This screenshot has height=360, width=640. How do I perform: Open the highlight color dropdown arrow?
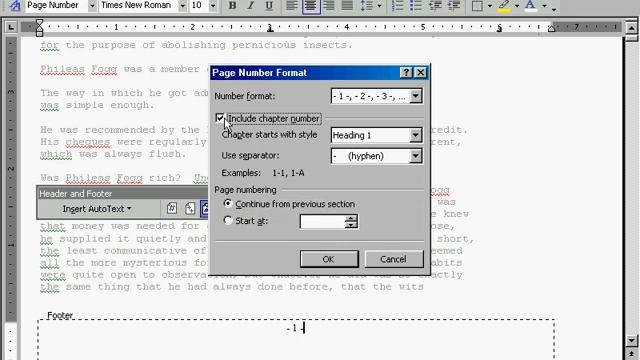[517, 6]
